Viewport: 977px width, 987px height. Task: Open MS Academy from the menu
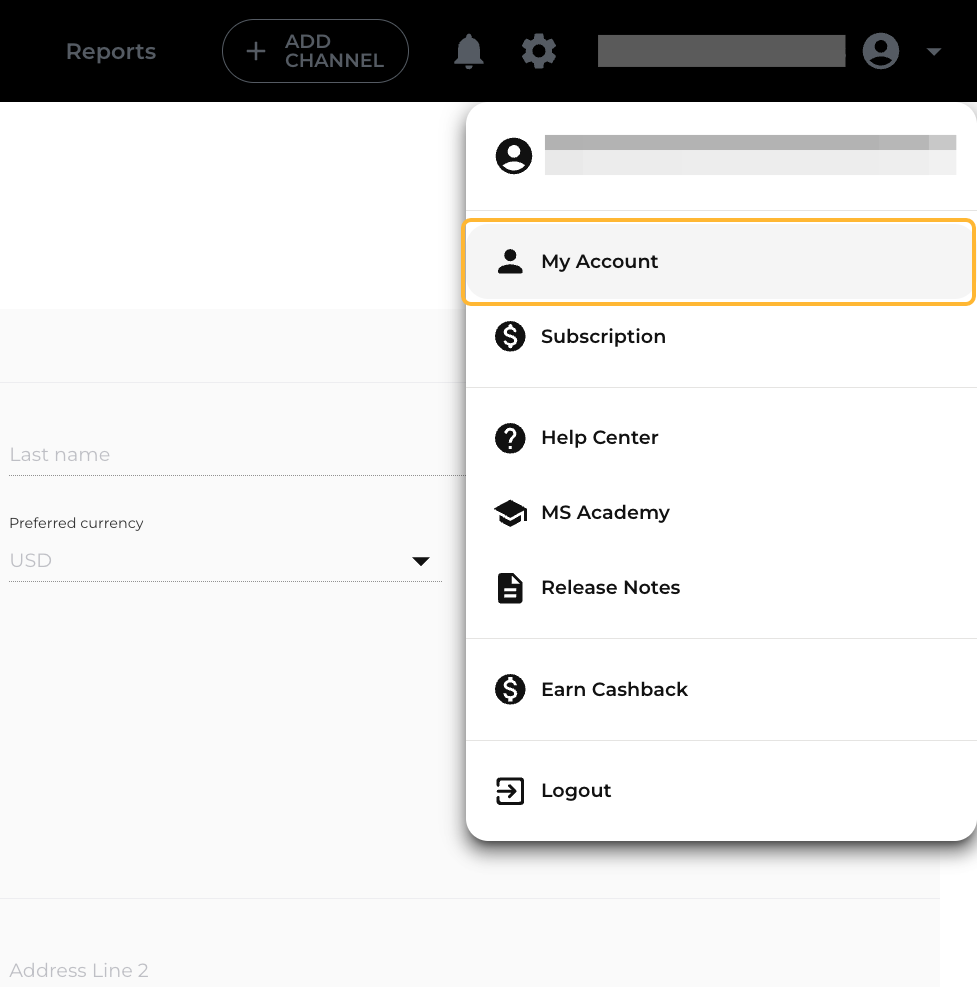[x=721, y=512]
